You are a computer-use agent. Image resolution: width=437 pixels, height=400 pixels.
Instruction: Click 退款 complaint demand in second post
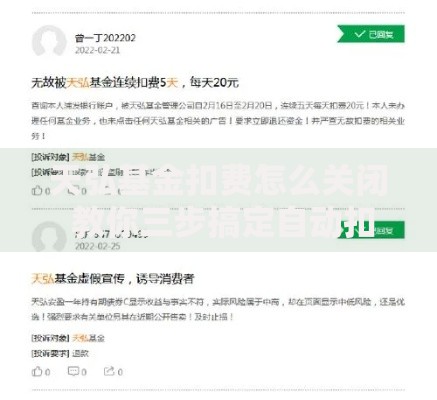click(x=80, y=353)
